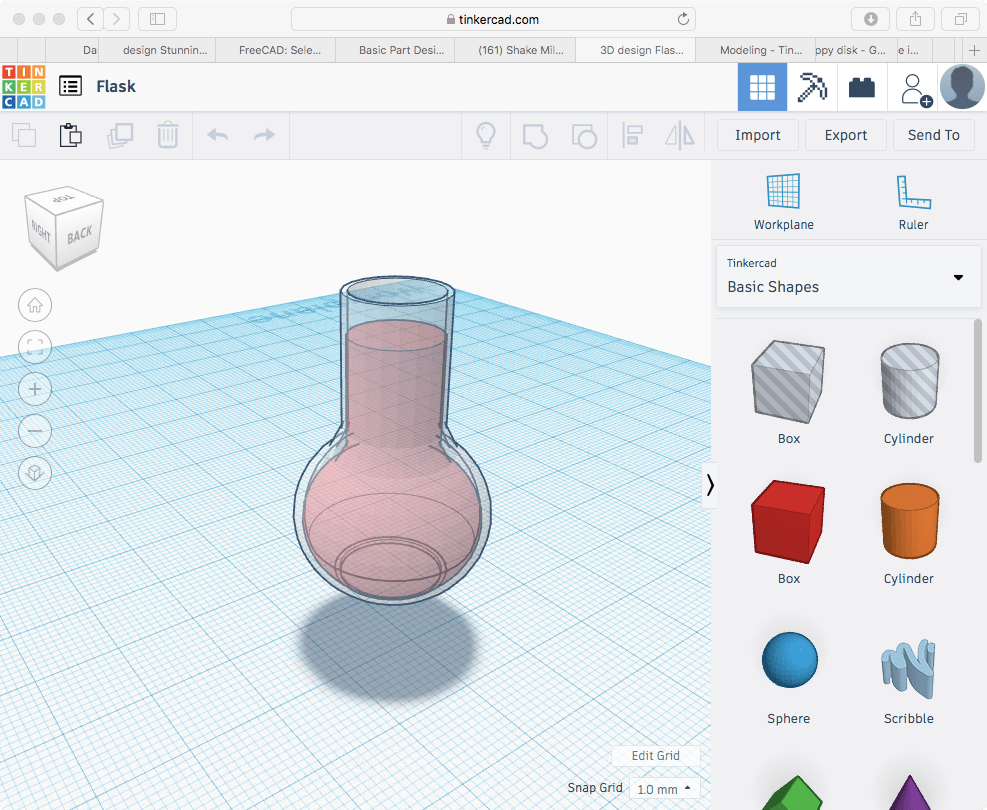The height and width of the screenshot is (810, 987).
Task: Click the Fit all in view icon
Action: click(x=36, y=347)
